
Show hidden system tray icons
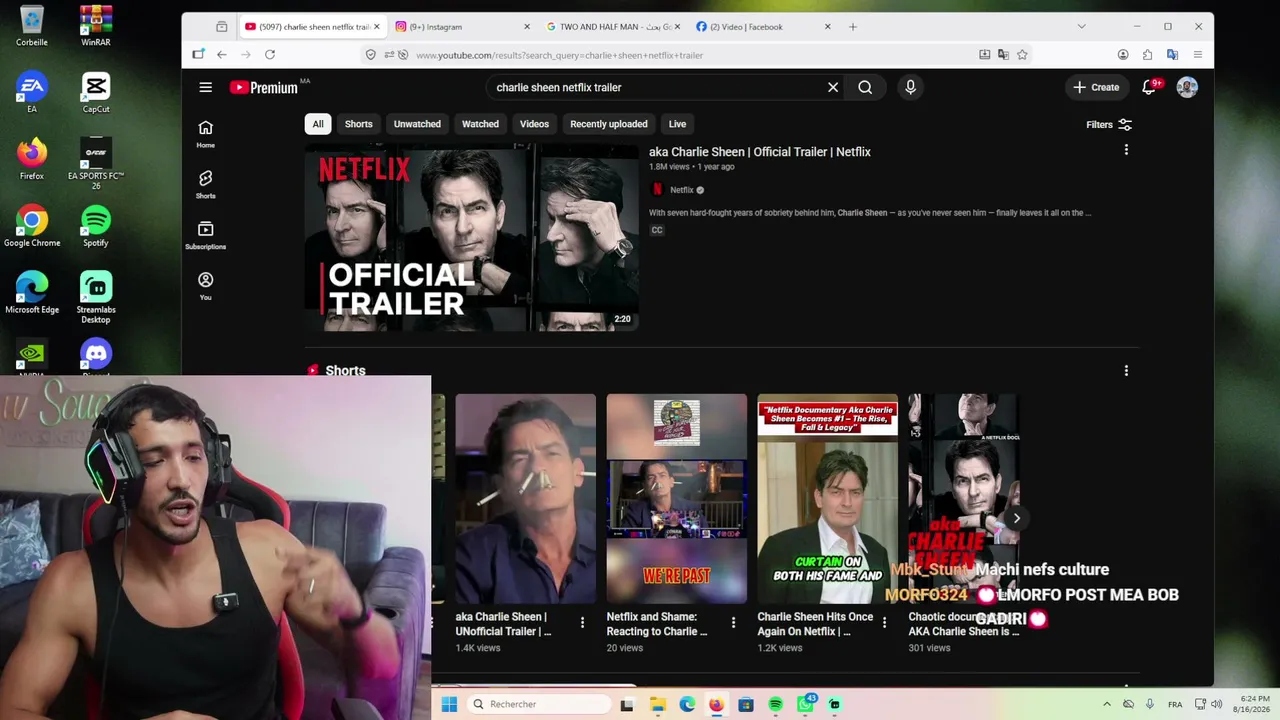tap(1107, 704)
